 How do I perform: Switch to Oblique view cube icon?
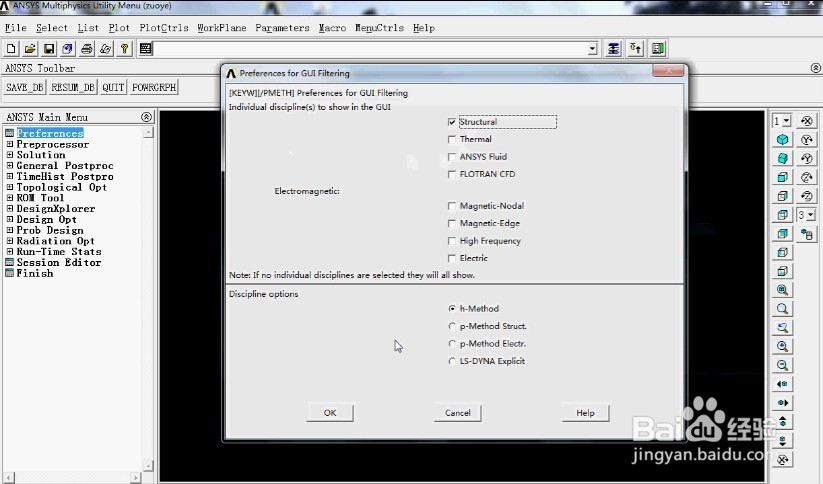[783, 158]
